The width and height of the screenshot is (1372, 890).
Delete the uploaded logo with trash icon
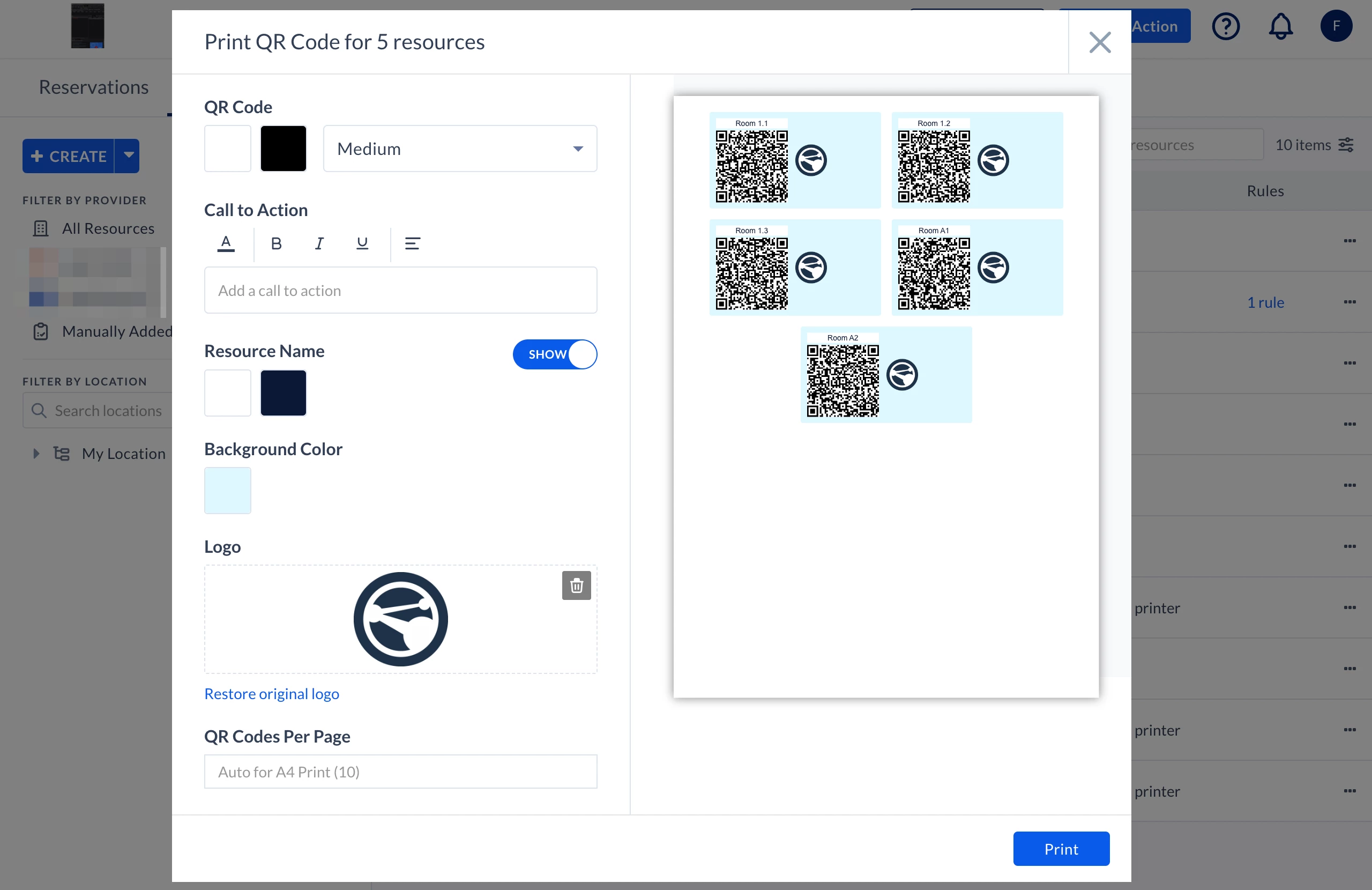pos(576,586)
